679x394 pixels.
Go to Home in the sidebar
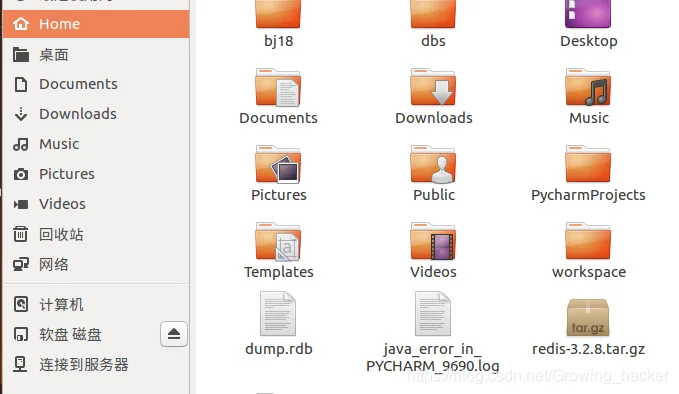click(96, 24)
